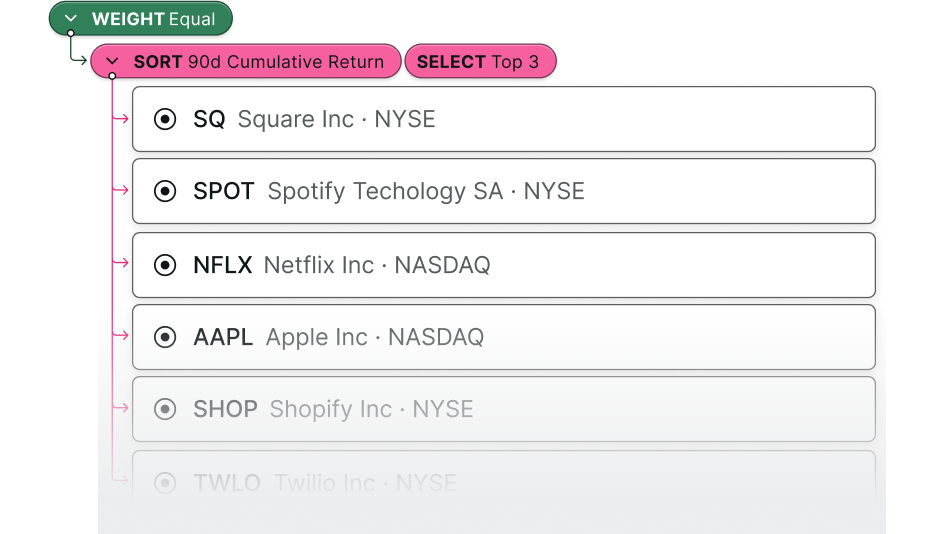Image resolution: width=932 pixels, height=534 pixels.
Task: Click the pink arrow pointing to SQ row
Action: pos(123,120)
